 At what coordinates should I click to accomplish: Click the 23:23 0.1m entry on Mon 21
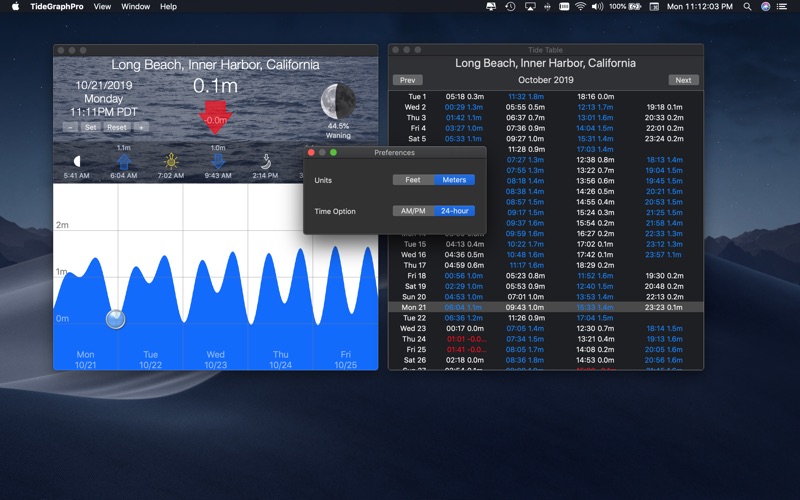click(x=664, y=307)
